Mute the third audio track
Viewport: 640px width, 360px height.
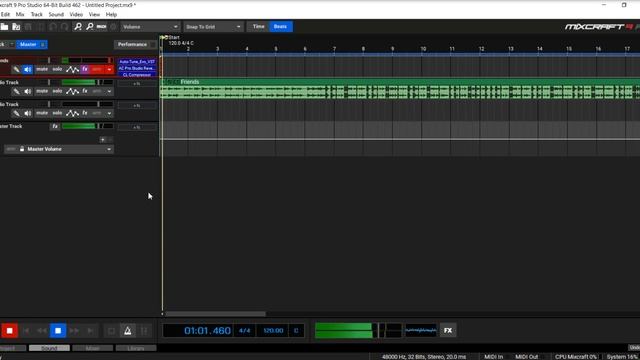pyautogui.click(x=42, y=113)
